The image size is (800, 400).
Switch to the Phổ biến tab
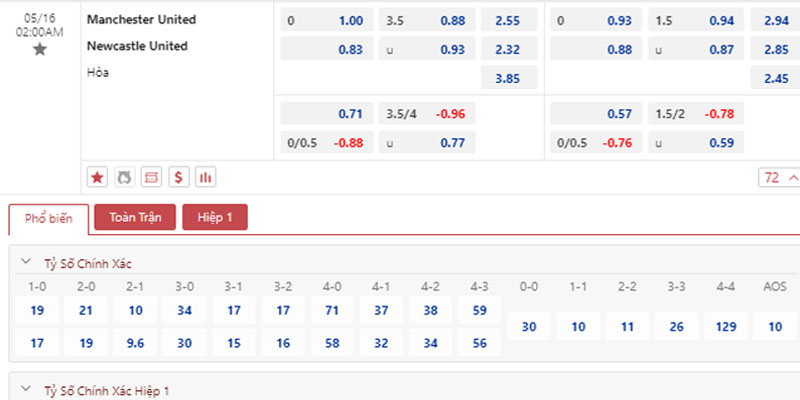coord(49,219)
